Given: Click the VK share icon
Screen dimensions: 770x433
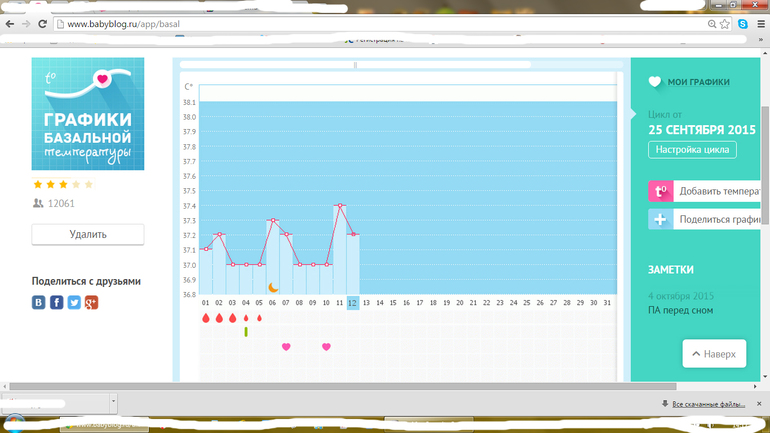Looking at the screenshot, I should [39, 302].
